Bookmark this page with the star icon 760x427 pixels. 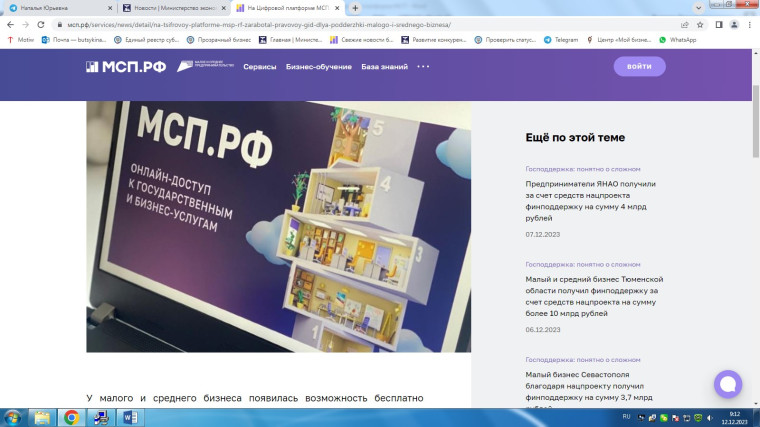(700, 25)
